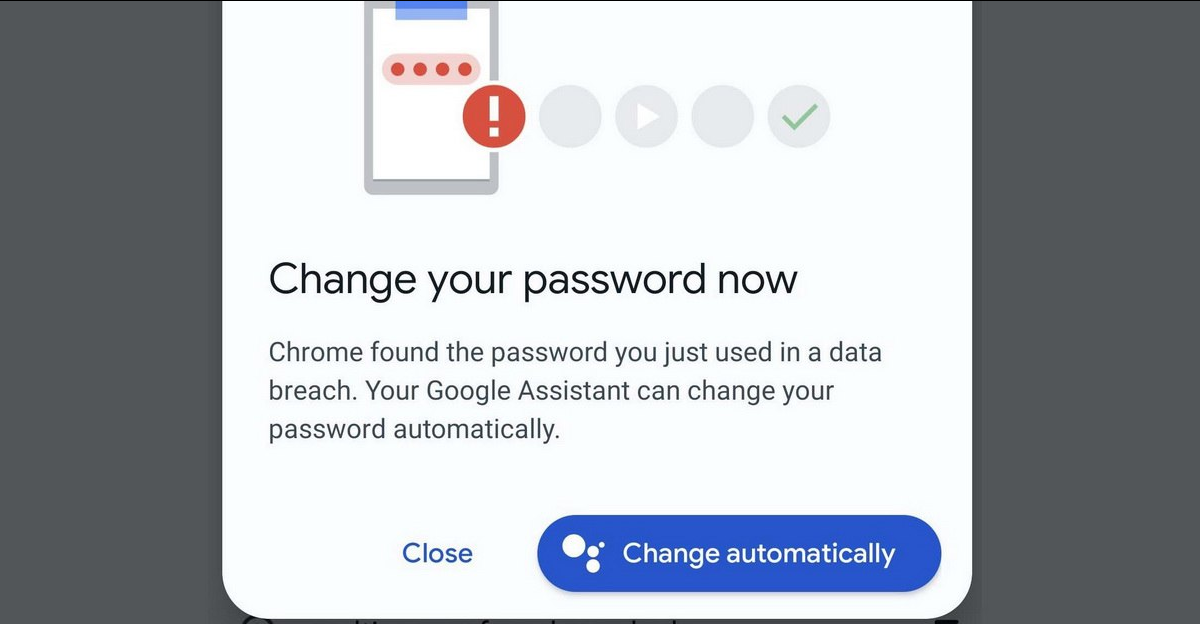This screenshot has height=624, width=1200.
Task: Click the phone illustration's white screen body
Action: click(420, 140)
